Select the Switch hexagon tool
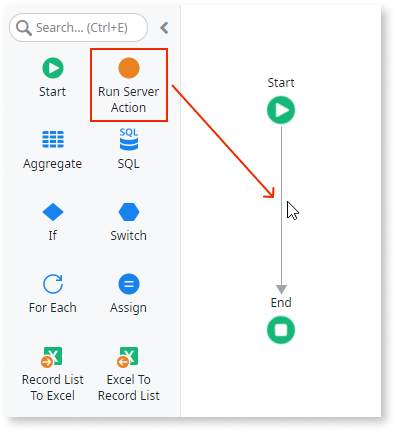 [129, 212]
